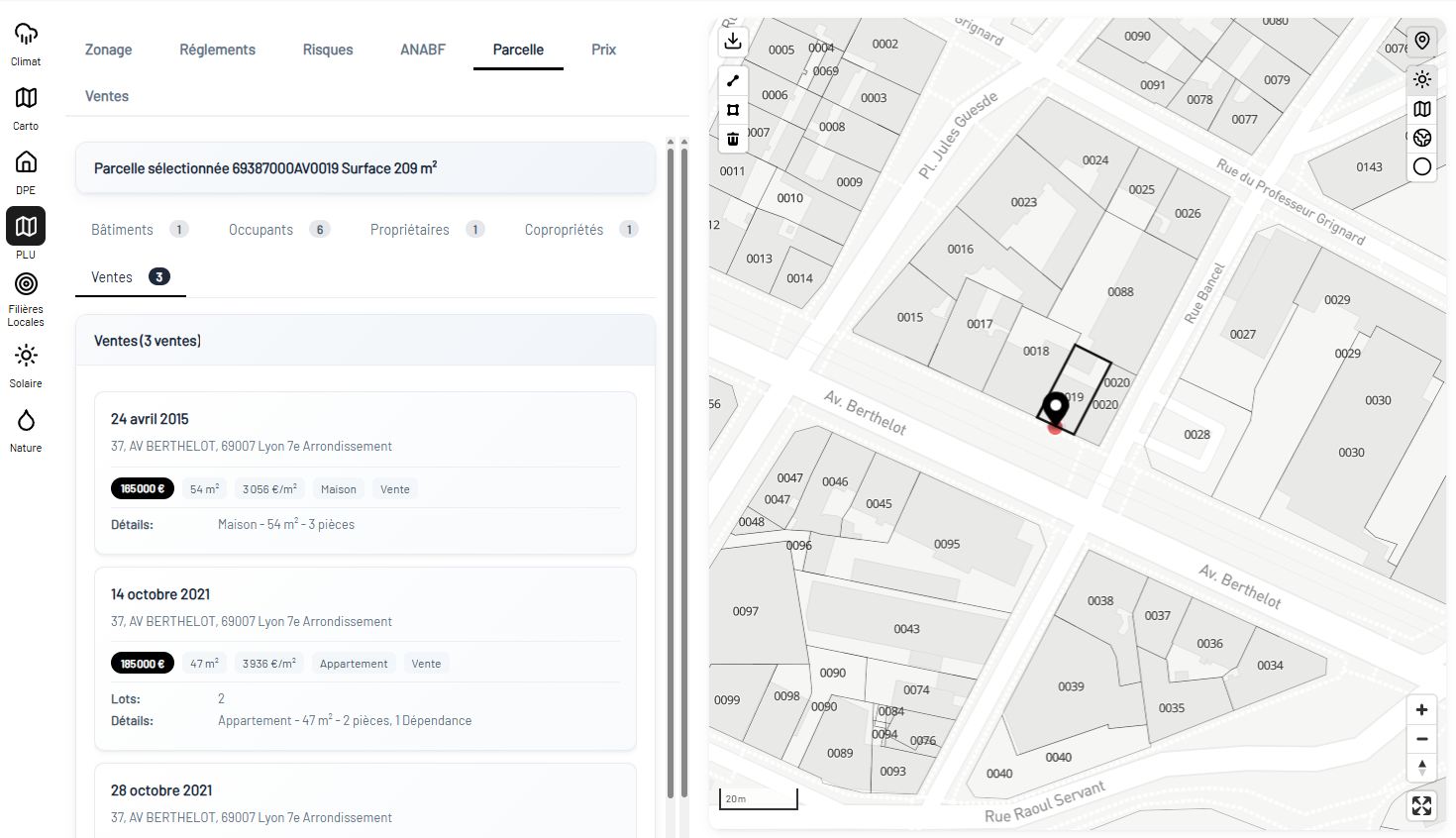The width and height of the screenshot is (1456, 838).
Task: Select the Ventes sub-tab with count 3
Action: point(131,277)
